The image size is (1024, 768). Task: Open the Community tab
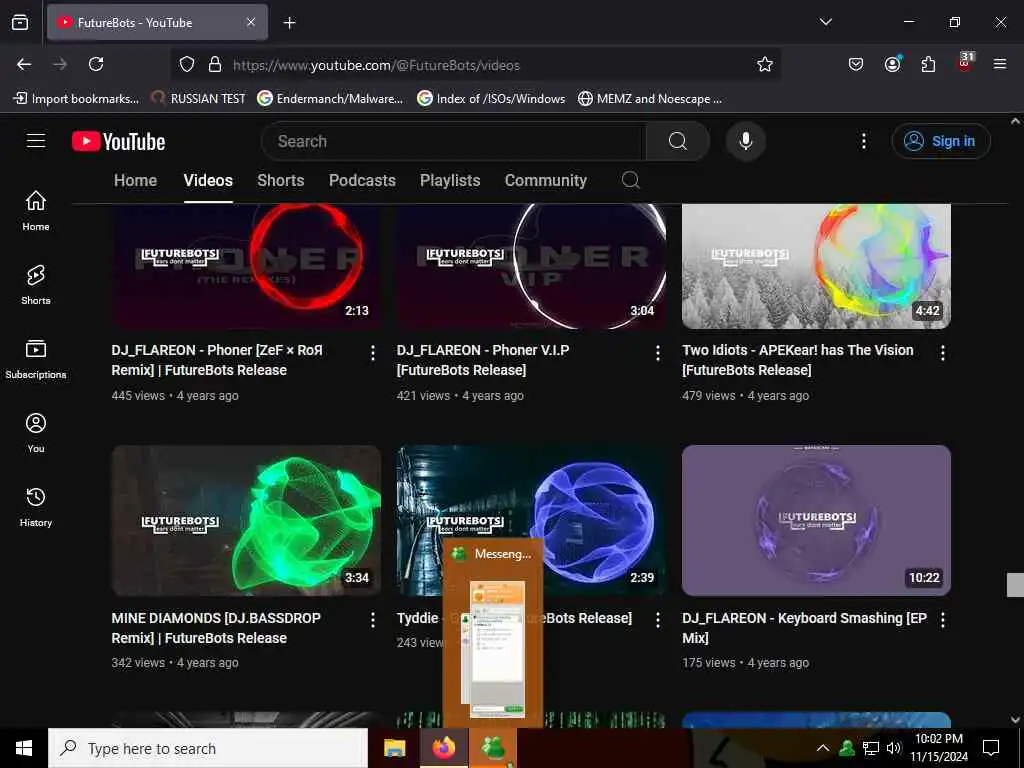[x=545, y=180]
